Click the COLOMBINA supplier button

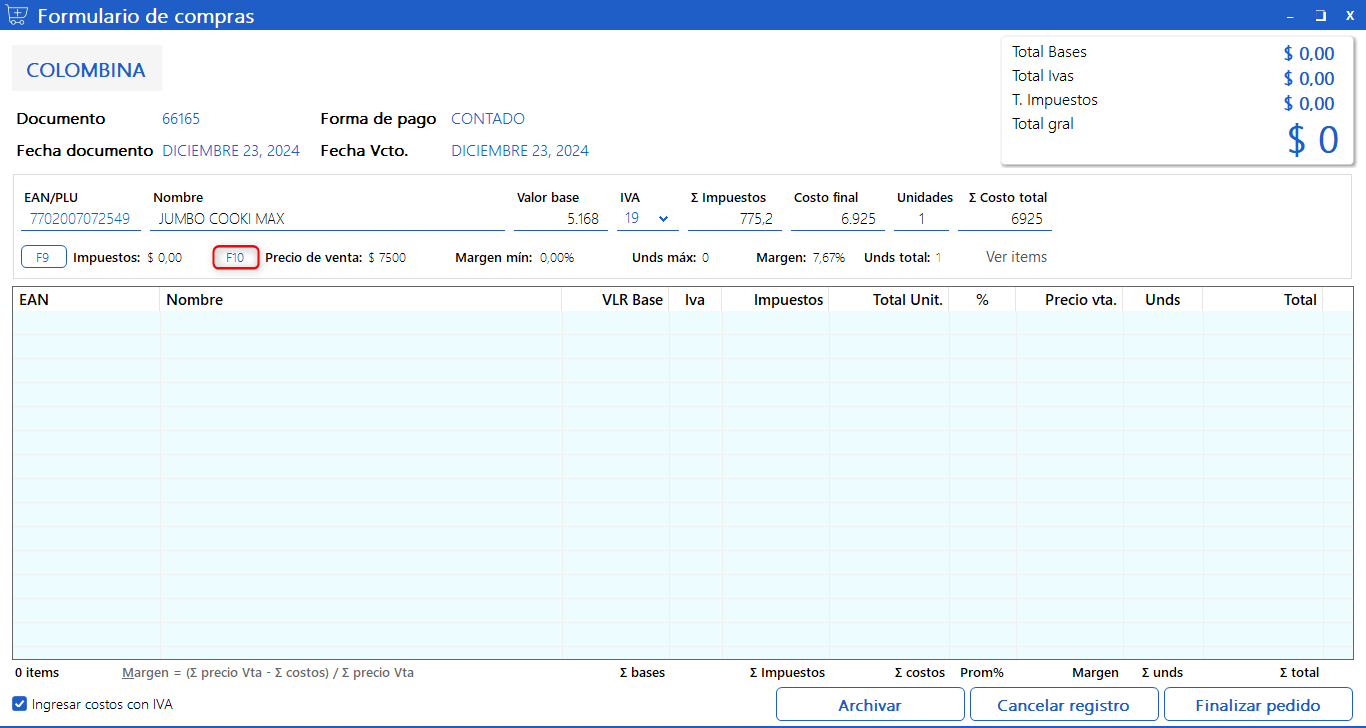point(86,70)
